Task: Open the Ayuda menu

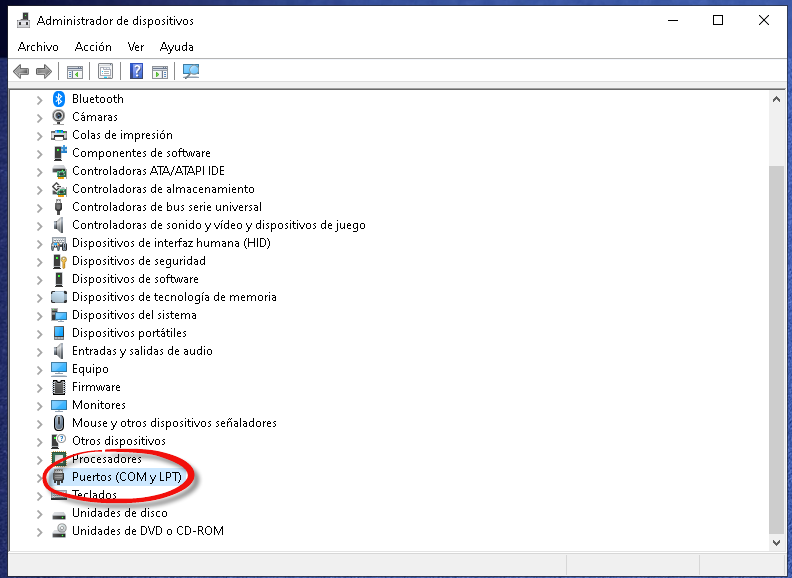Action: pos(176,47)
